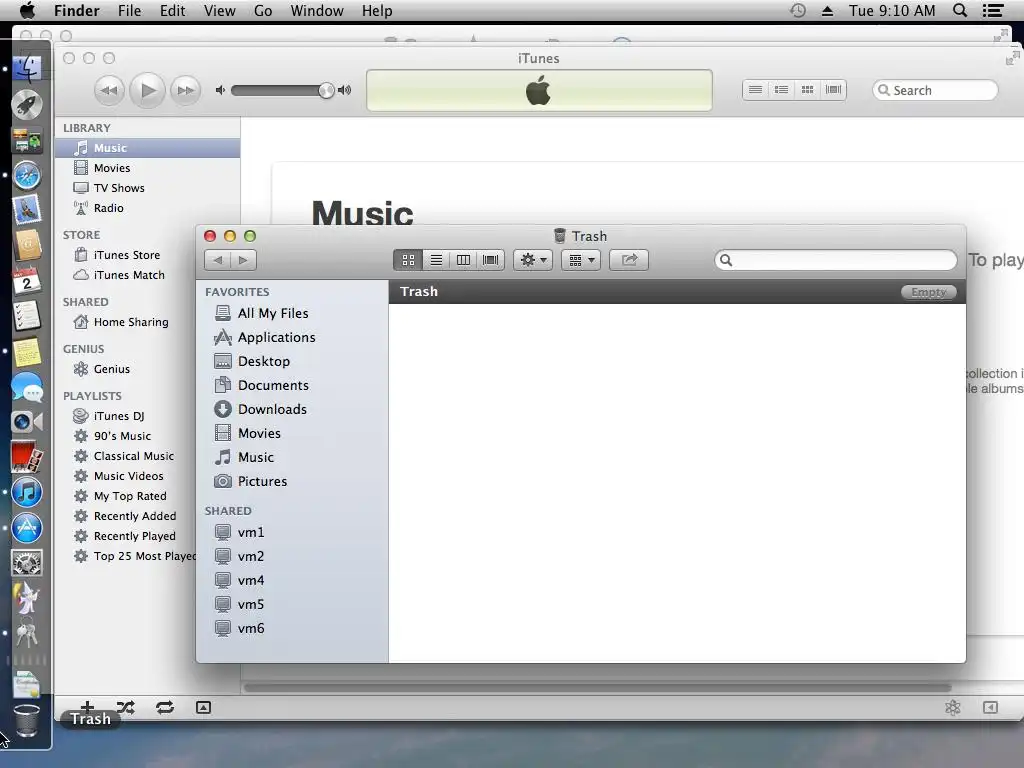
Task: Toggle iTunes sidebar panel arrow button
Action: (990, 707)
